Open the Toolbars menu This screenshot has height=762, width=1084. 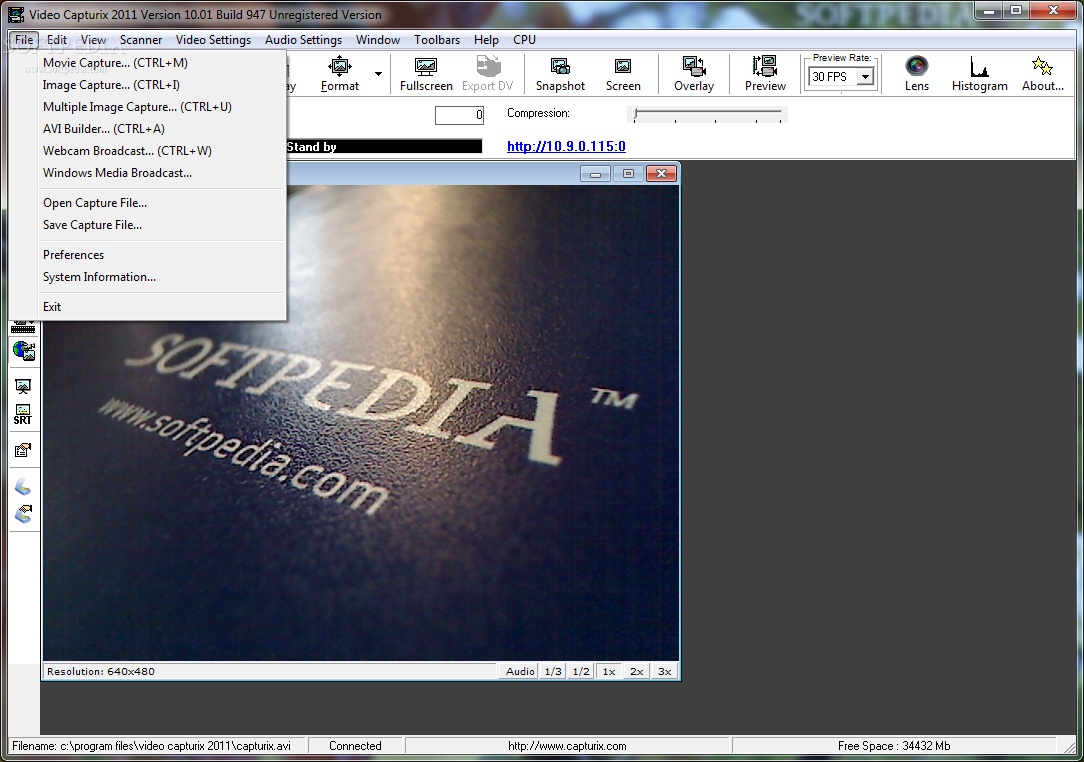pos(437,40)
